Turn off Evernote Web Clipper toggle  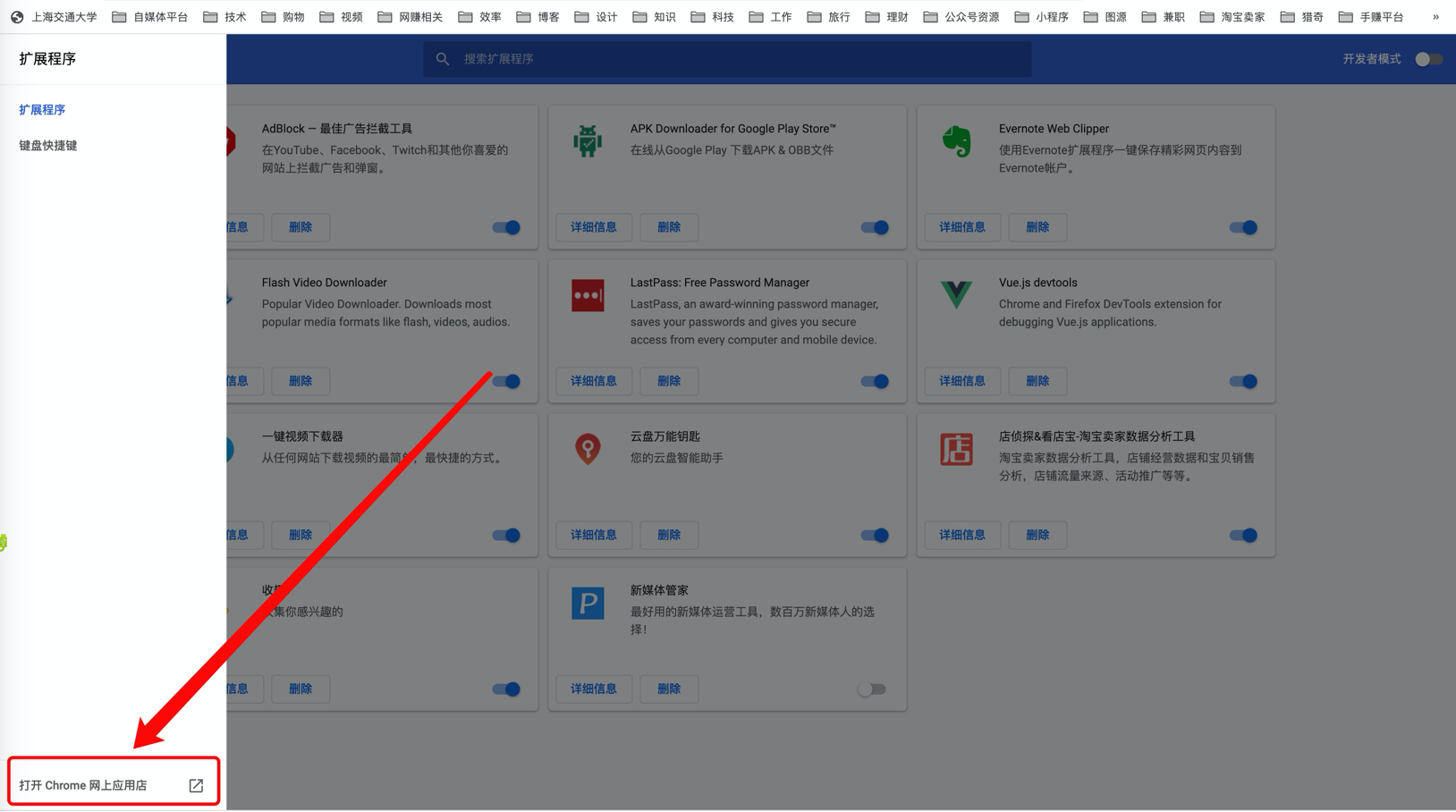(1243, 227)
